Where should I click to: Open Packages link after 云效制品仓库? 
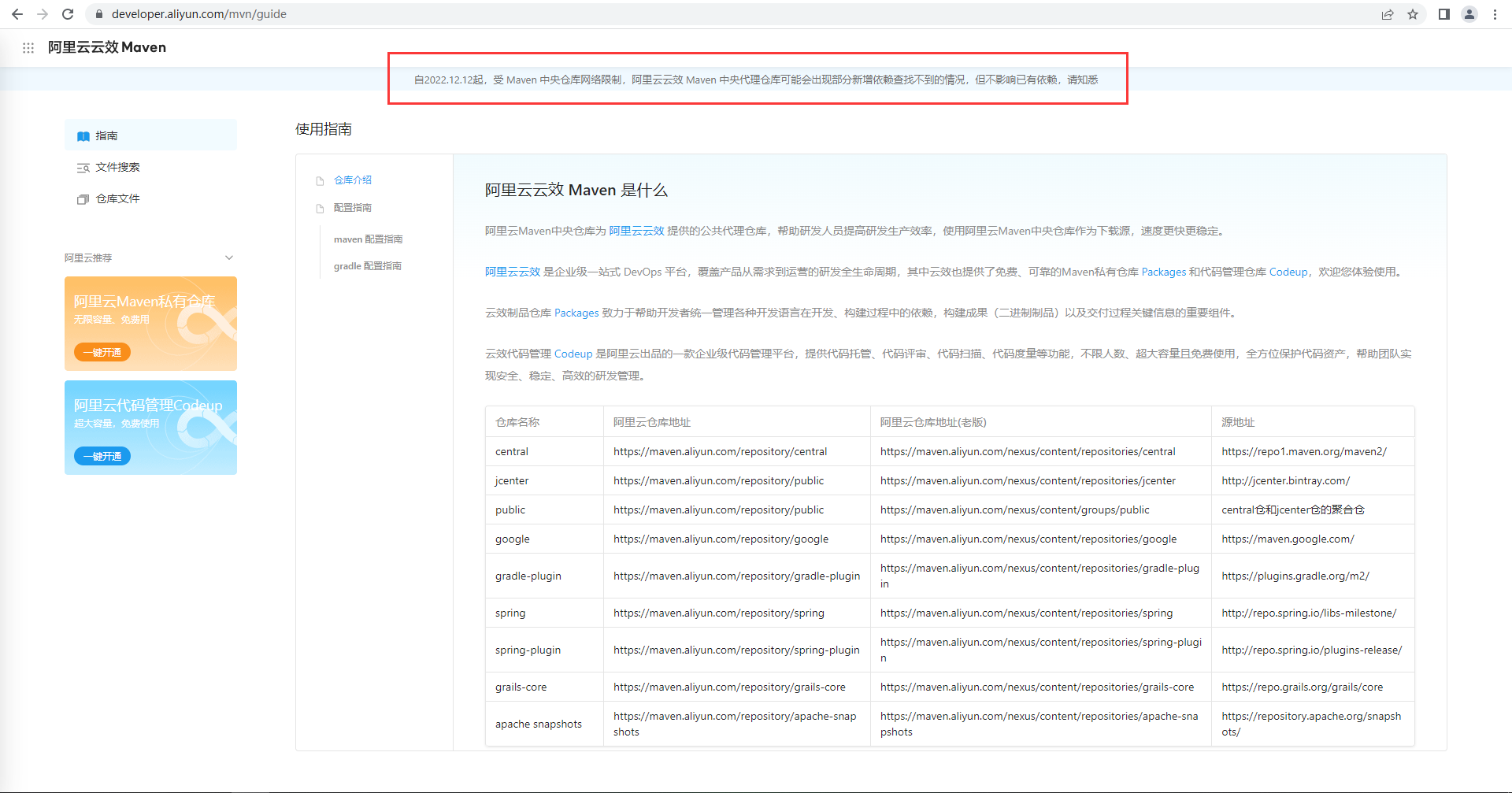576,313
